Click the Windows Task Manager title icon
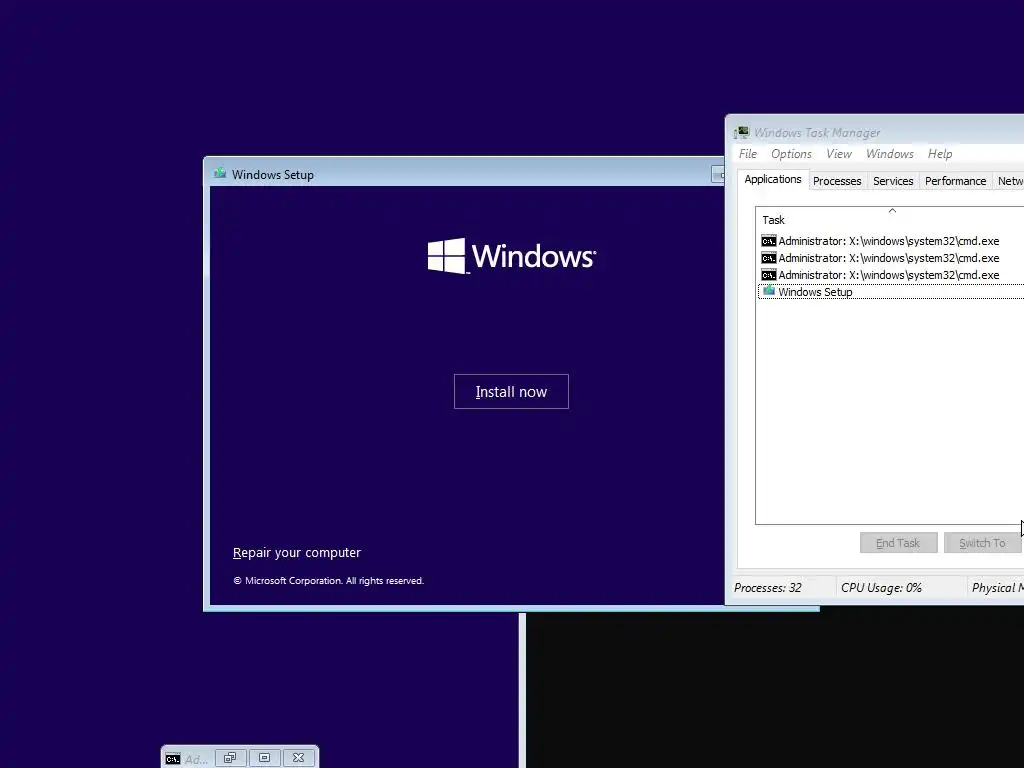Screen dimensions: 1024x768 (741, 133)
